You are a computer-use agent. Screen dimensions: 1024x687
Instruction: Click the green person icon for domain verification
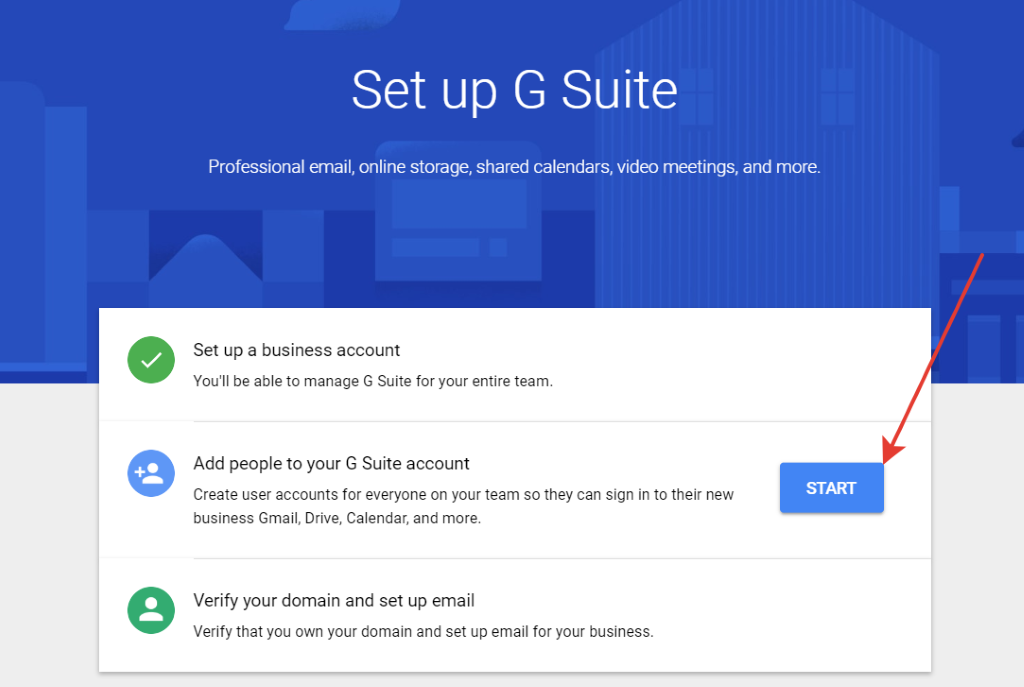(151, 611)
